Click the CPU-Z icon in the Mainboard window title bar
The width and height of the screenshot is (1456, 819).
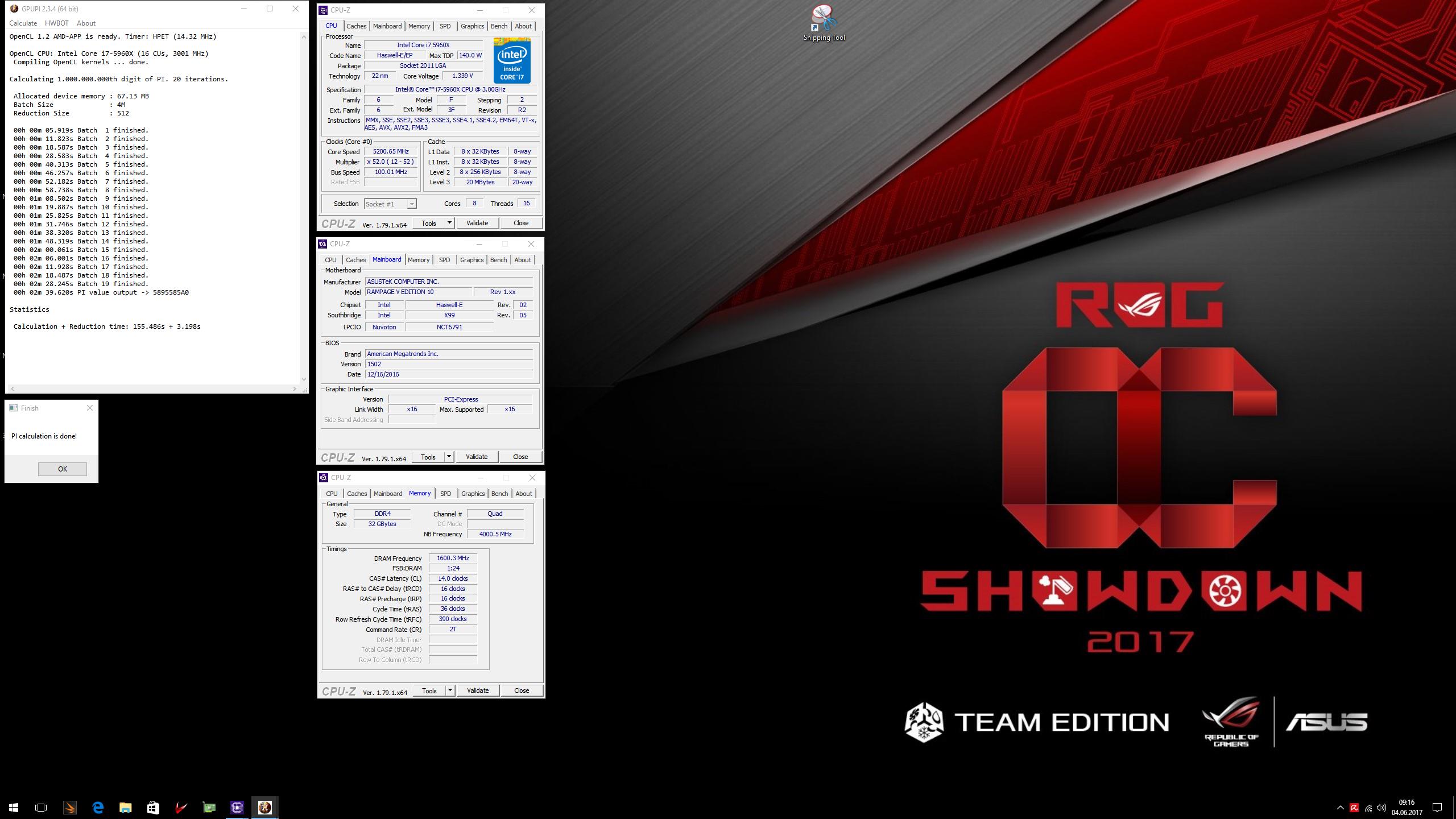[322, 243]
